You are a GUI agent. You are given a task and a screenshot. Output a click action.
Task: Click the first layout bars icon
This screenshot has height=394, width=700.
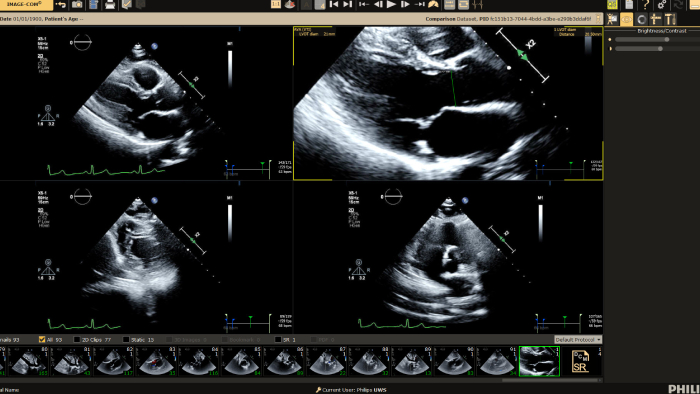(x=450, y=4)
